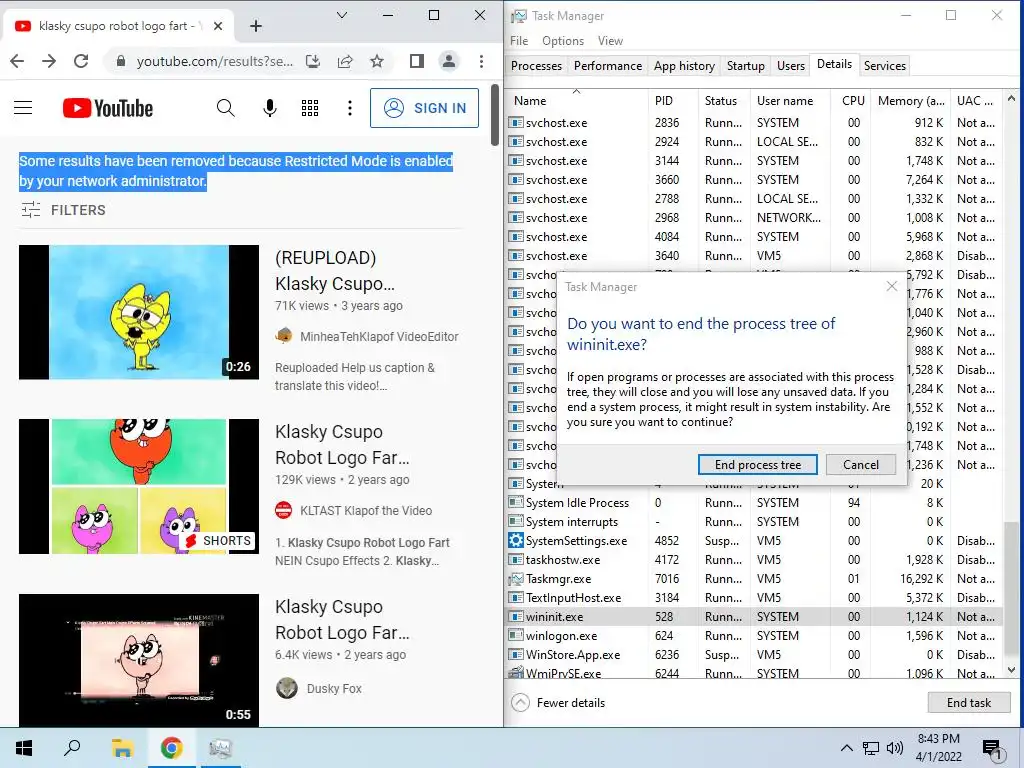
Task: Open Chrome tab search chevron
Action: tap(342, 15)
